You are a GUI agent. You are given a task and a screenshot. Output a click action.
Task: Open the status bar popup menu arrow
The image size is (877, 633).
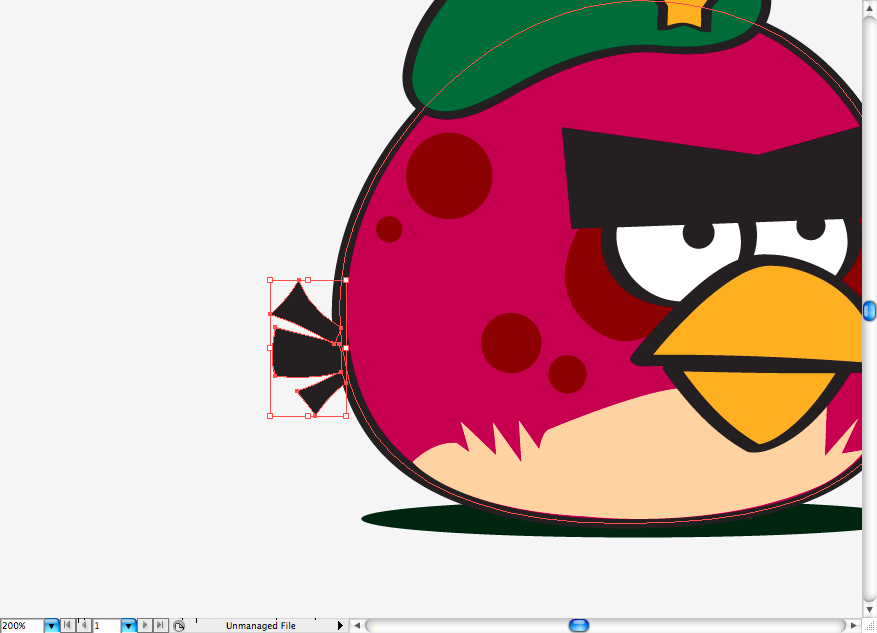pos(340,626)
